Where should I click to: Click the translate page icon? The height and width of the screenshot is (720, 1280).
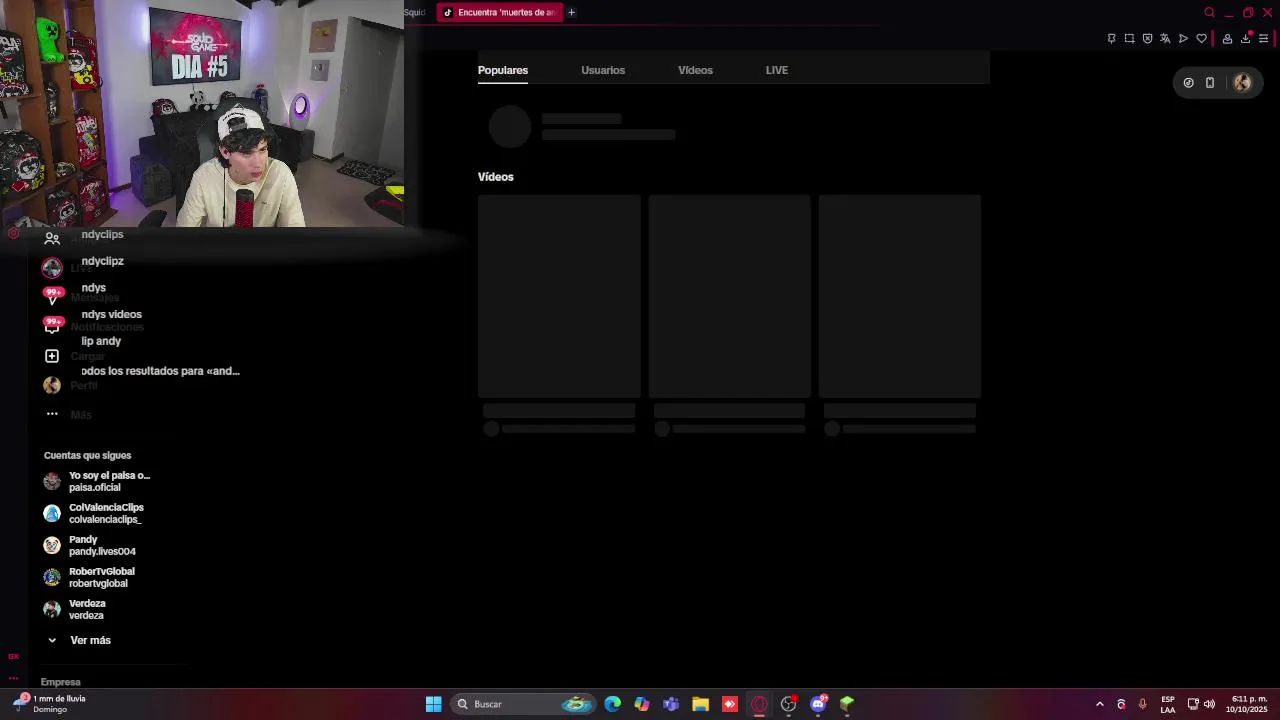(x=1165, y=38)
